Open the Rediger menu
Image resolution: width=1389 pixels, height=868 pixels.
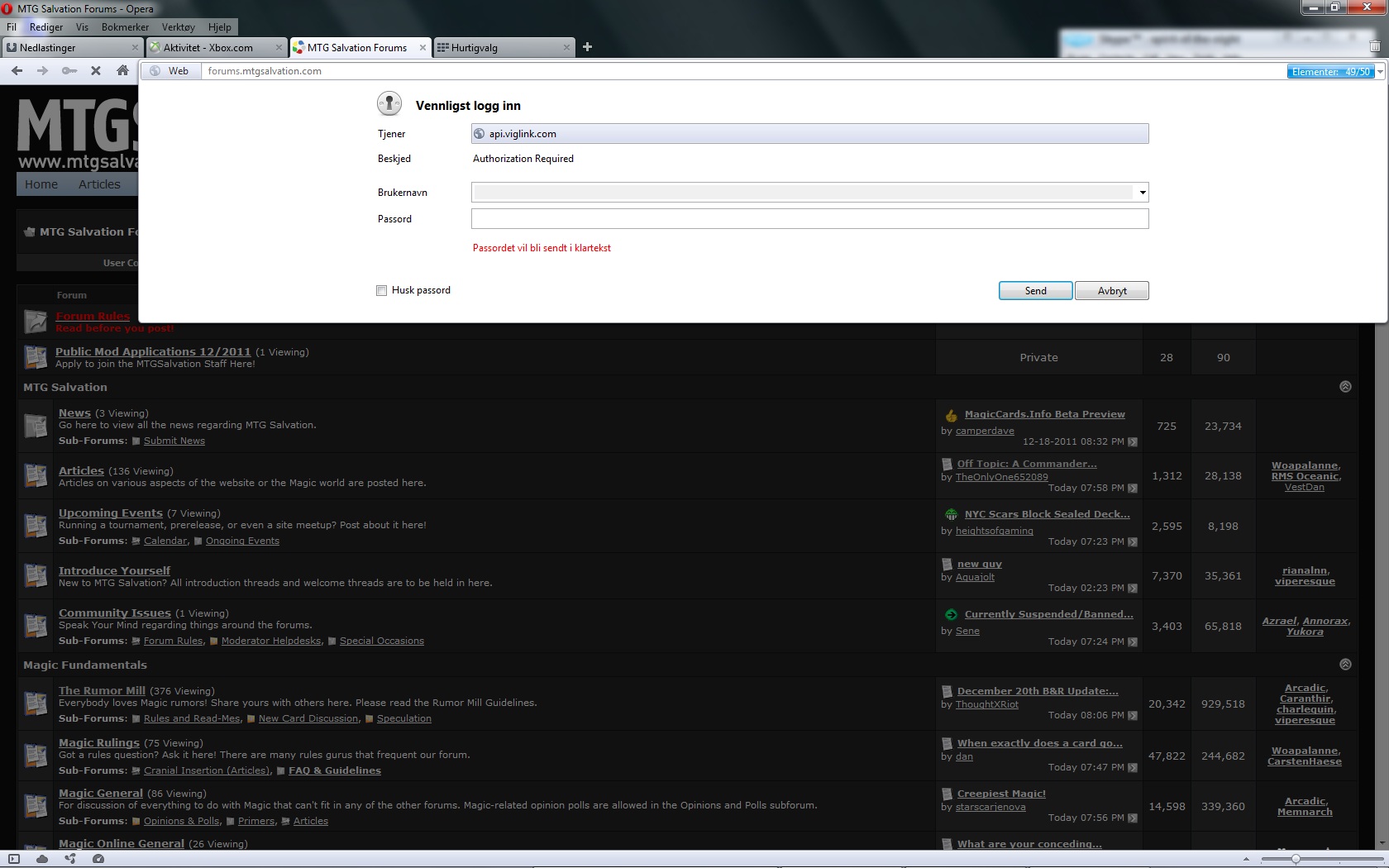point(46,27)
